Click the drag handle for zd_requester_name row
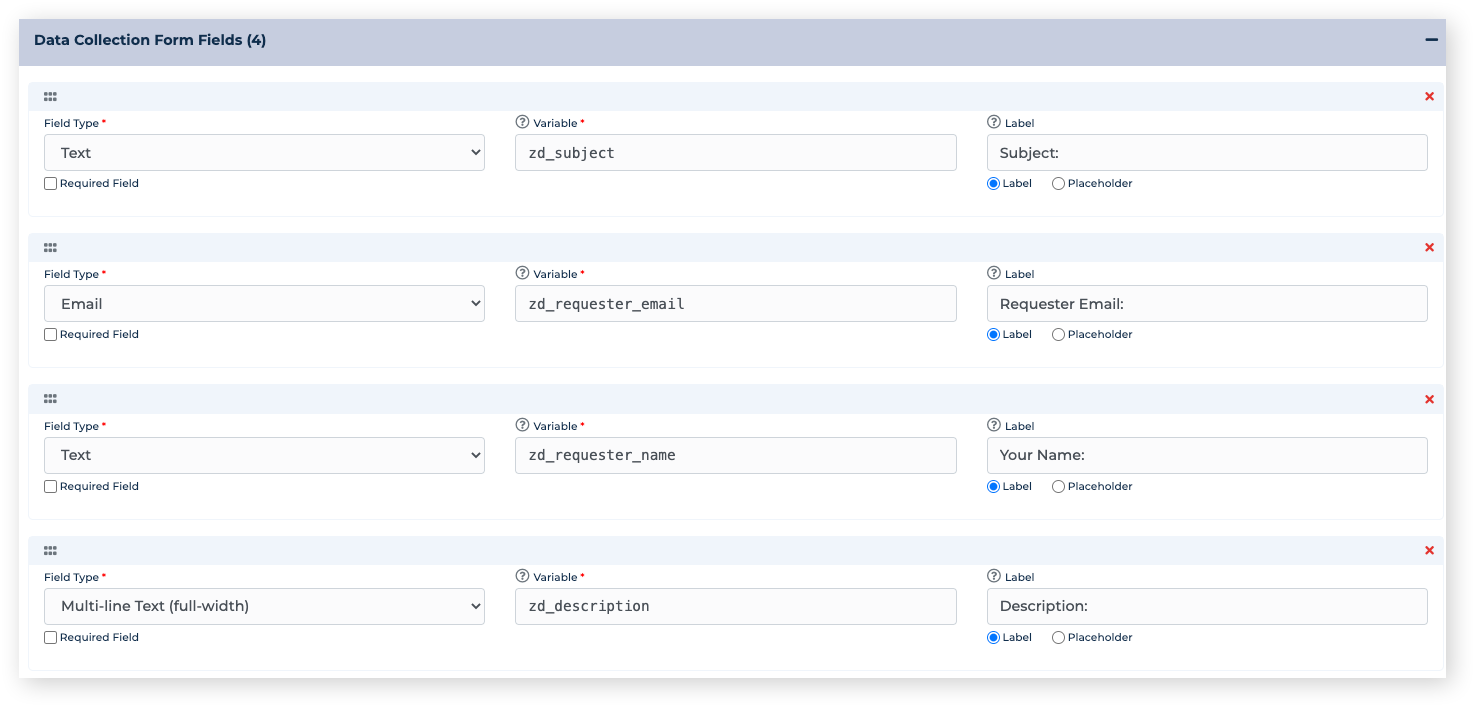The image size is (1475, 707). (50, 399)
